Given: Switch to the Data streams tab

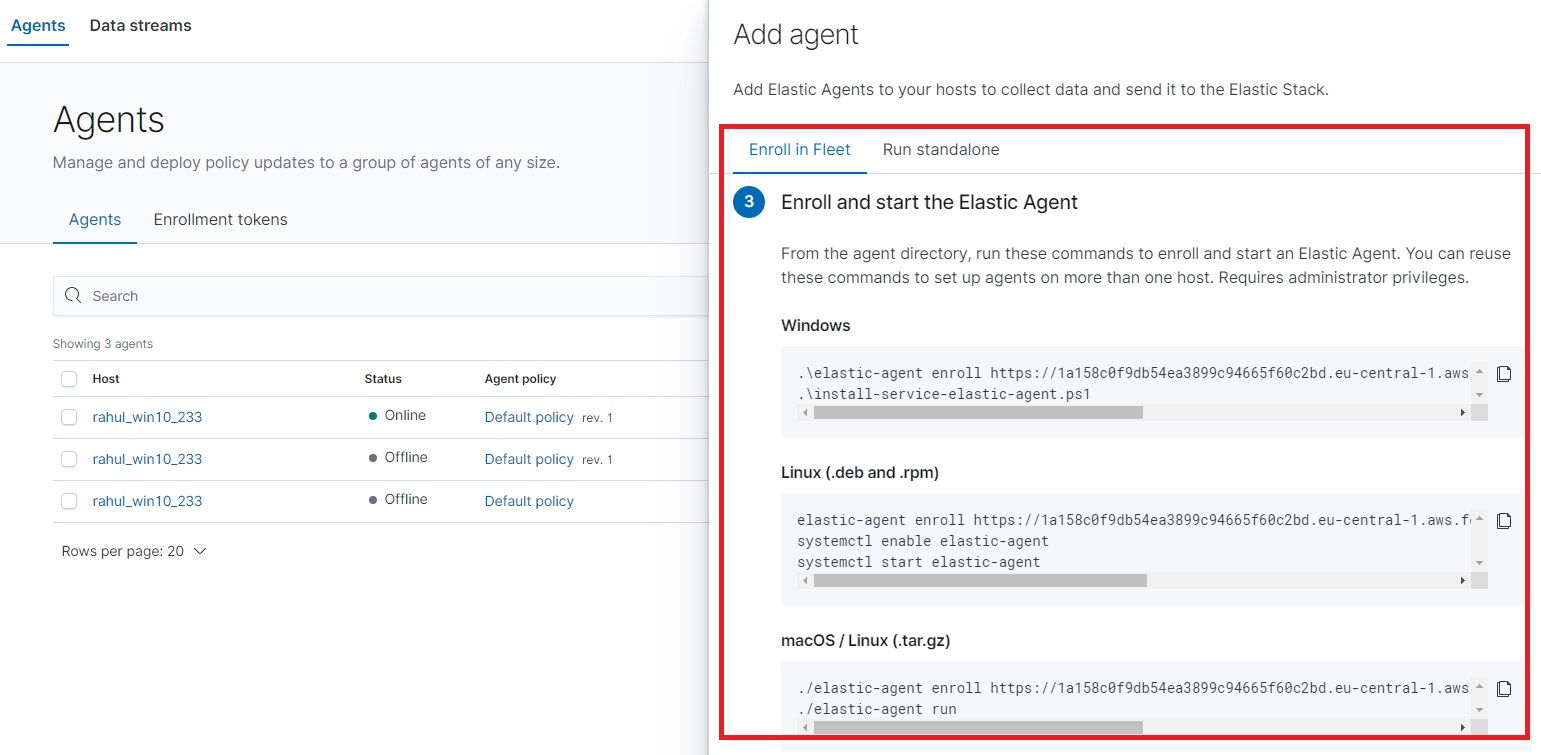Looking at the screenshot, I should click(x=140, y=25).
